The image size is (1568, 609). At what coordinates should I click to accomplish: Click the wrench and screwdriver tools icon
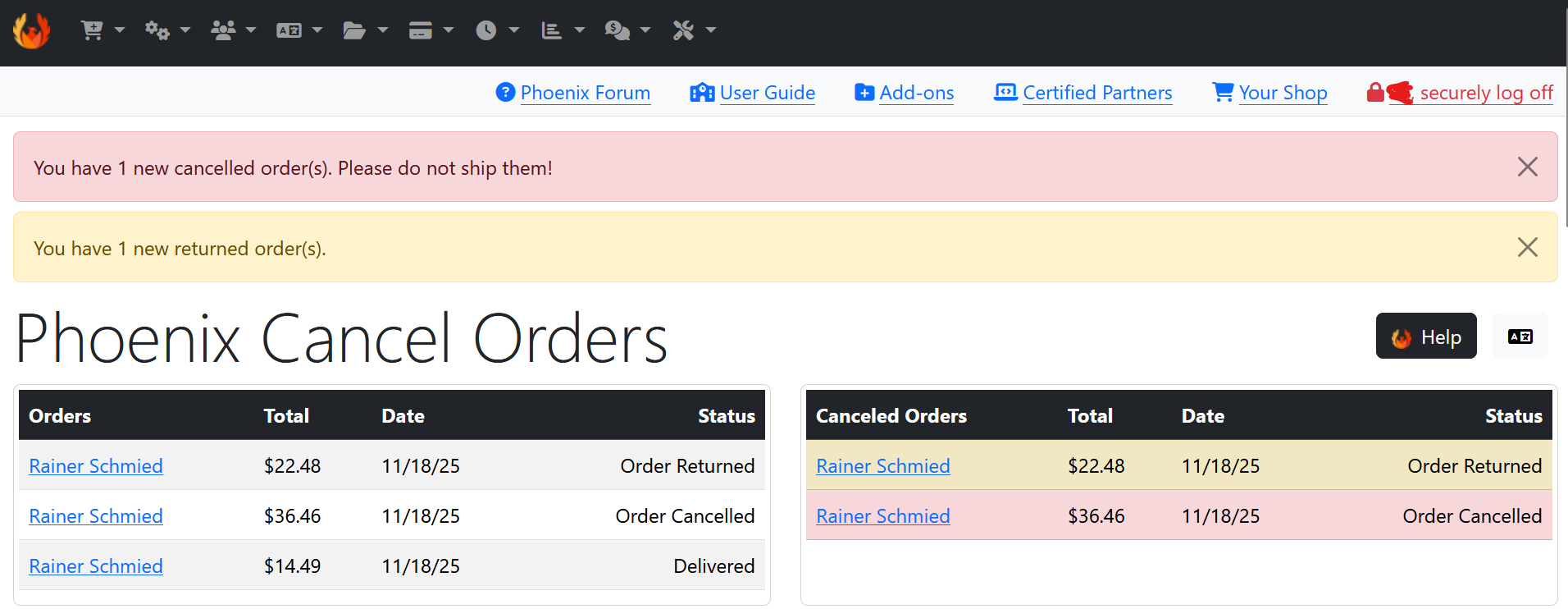(x=694, y=30)
